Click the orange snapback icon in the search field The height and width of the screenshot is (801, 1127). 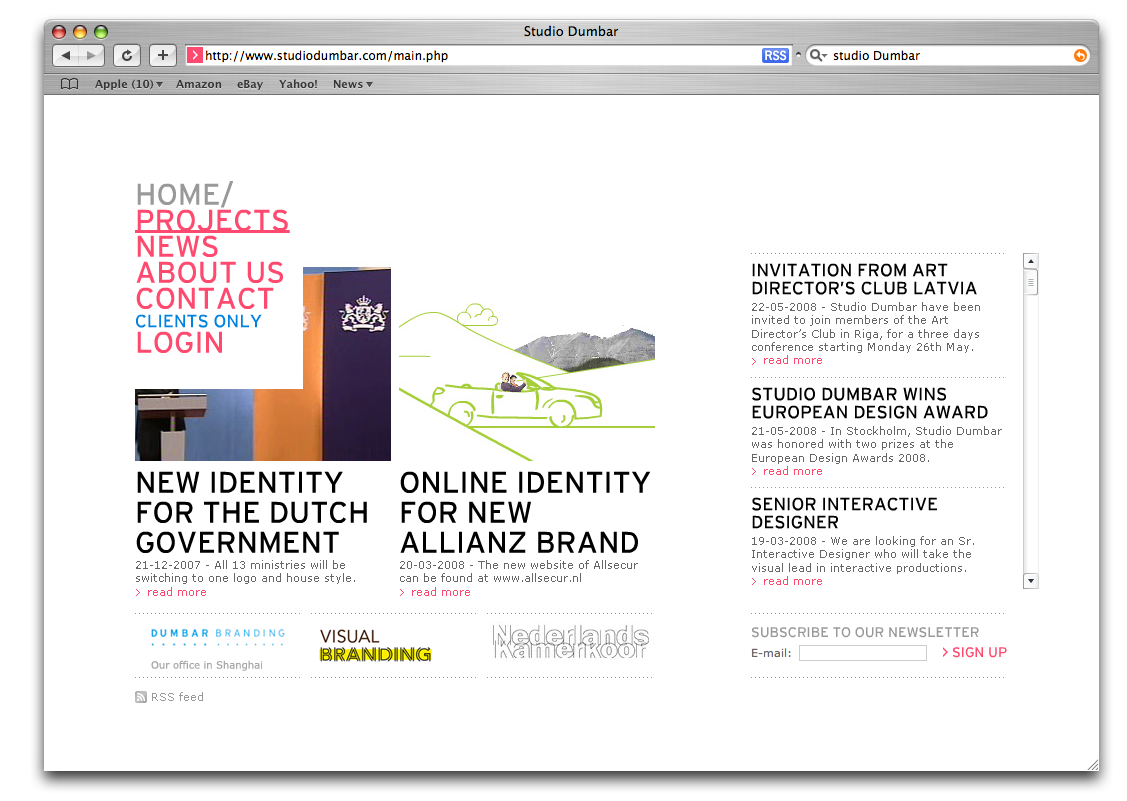(1080, 55)
